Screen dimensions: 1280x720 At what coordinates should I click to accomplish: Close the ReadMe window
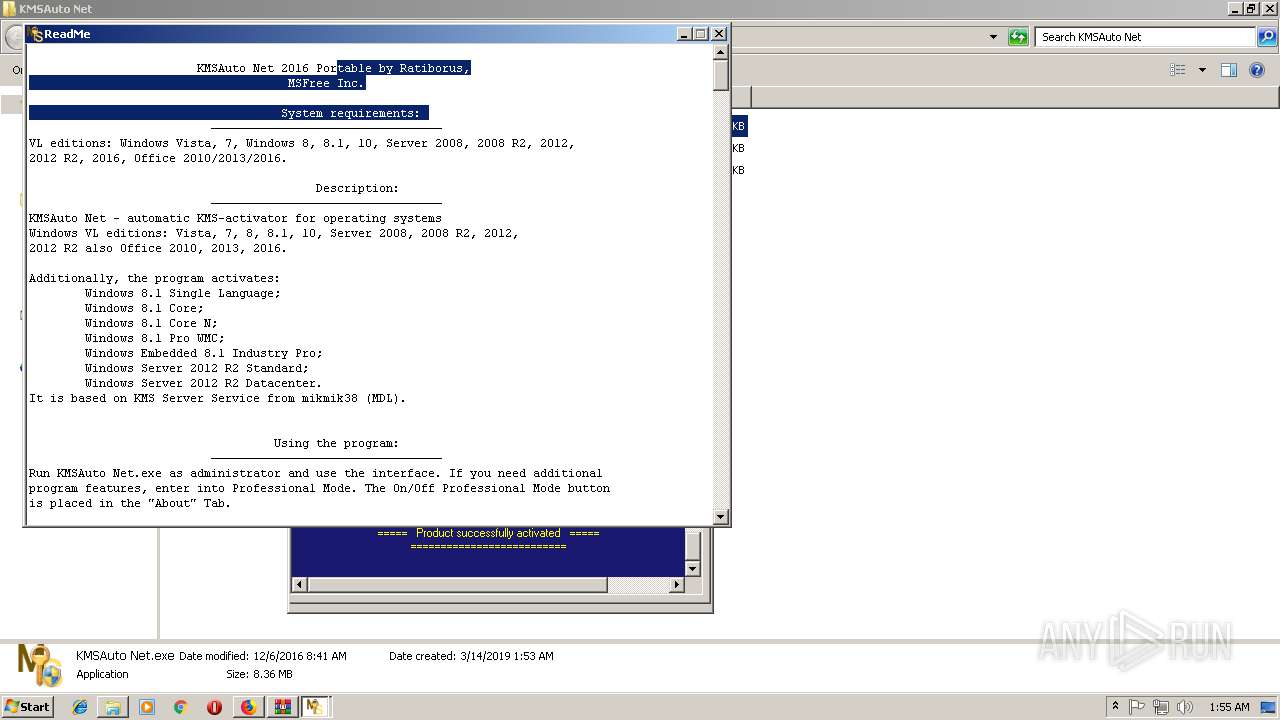[x=718, y=34]
